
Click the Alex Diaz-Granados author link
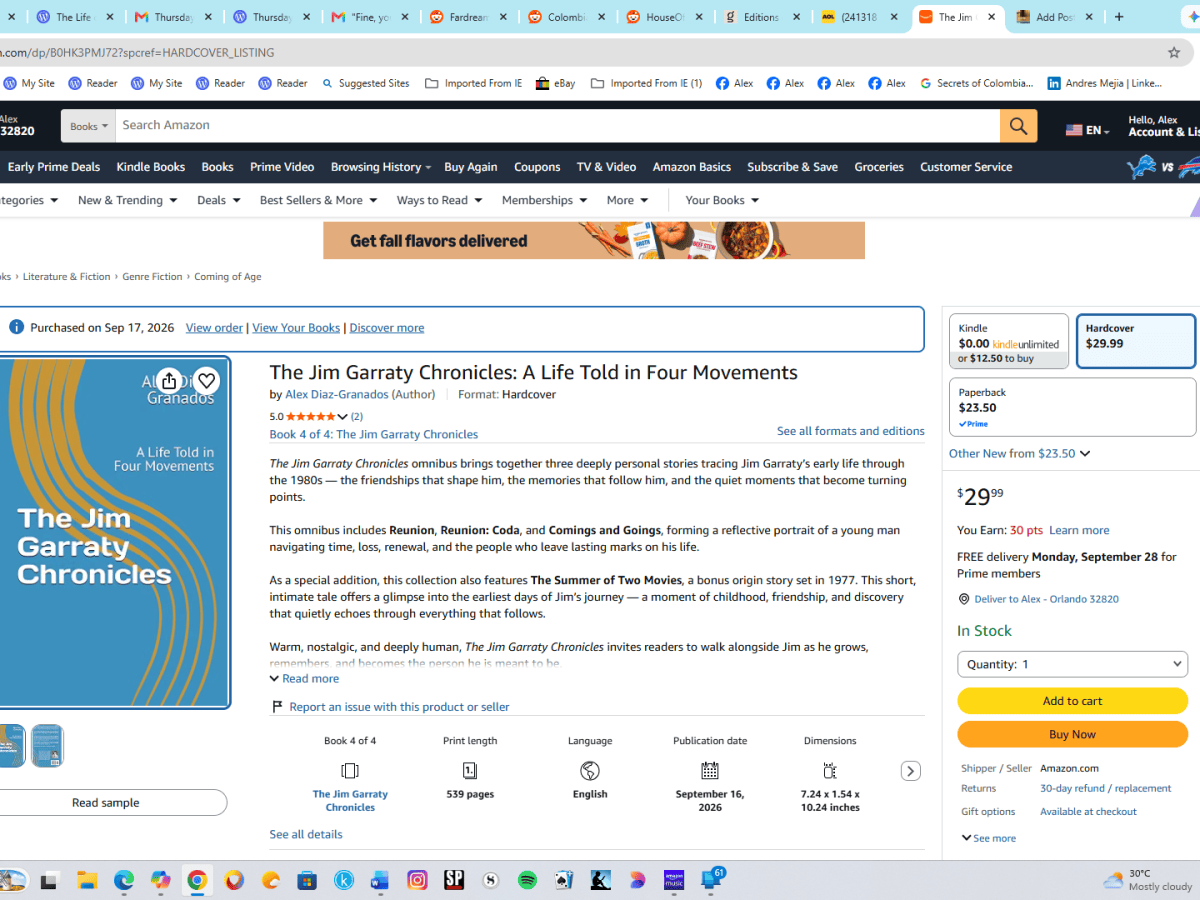(x=336, y=394)
